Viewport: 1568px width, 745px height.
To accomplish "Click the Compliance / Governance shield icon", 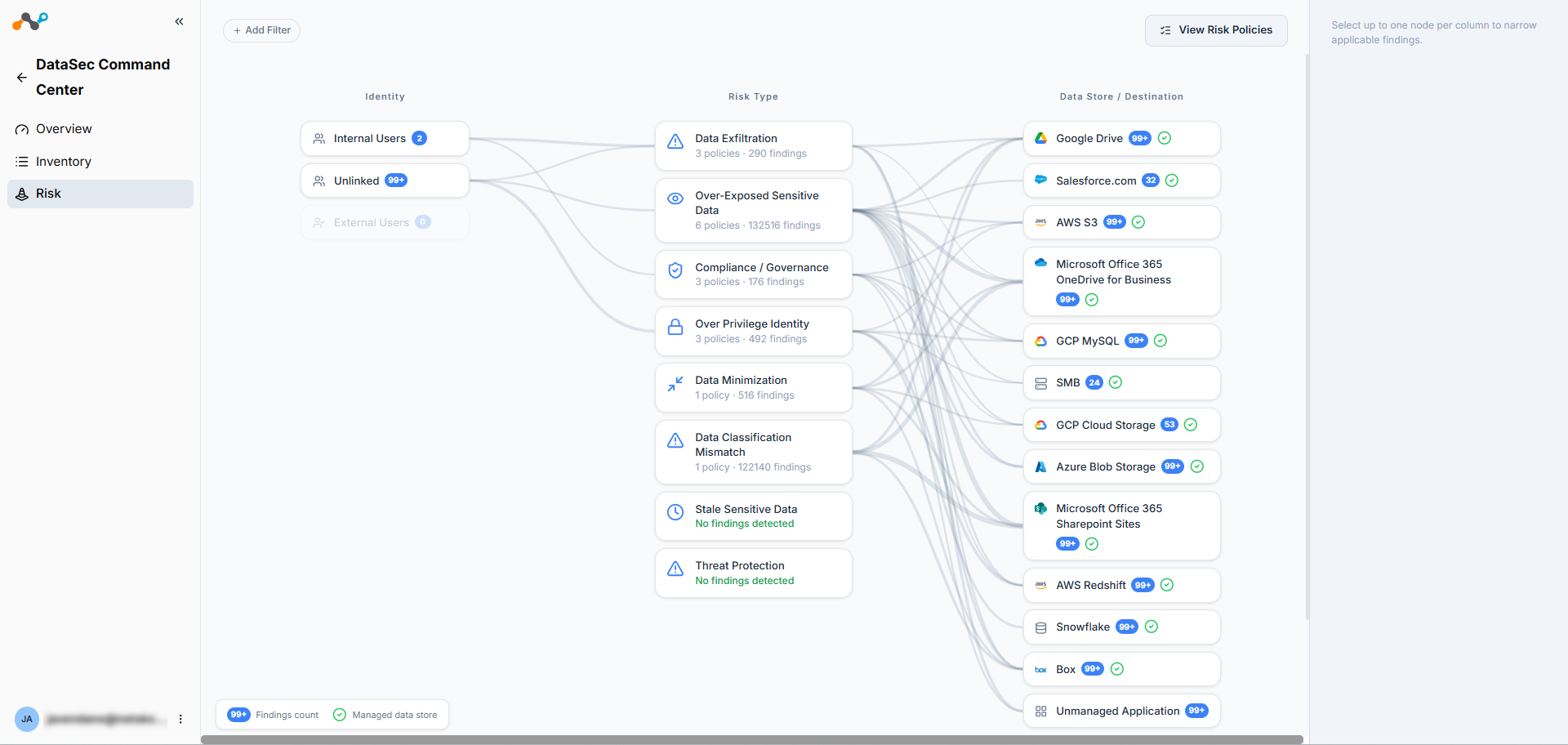I will click(x=675, y=270).
